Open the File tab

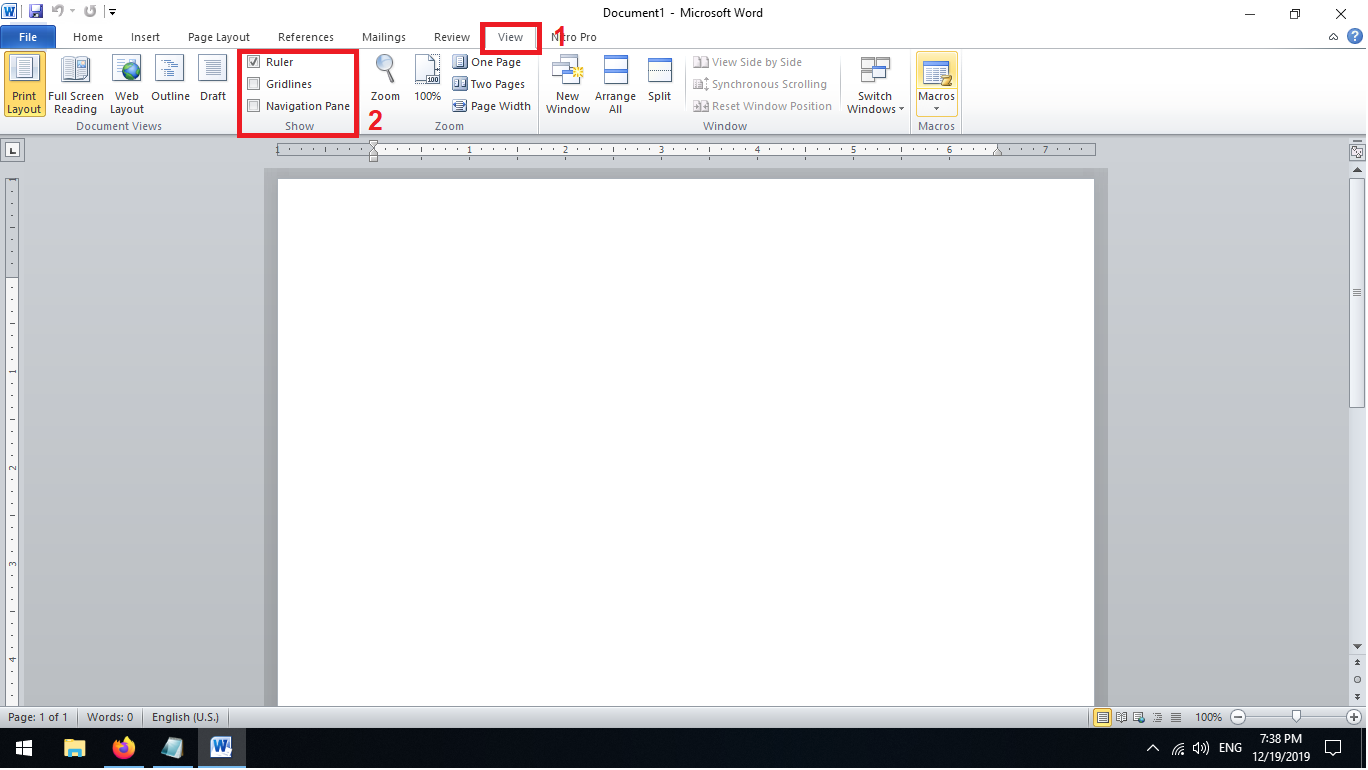pos(28,37)
